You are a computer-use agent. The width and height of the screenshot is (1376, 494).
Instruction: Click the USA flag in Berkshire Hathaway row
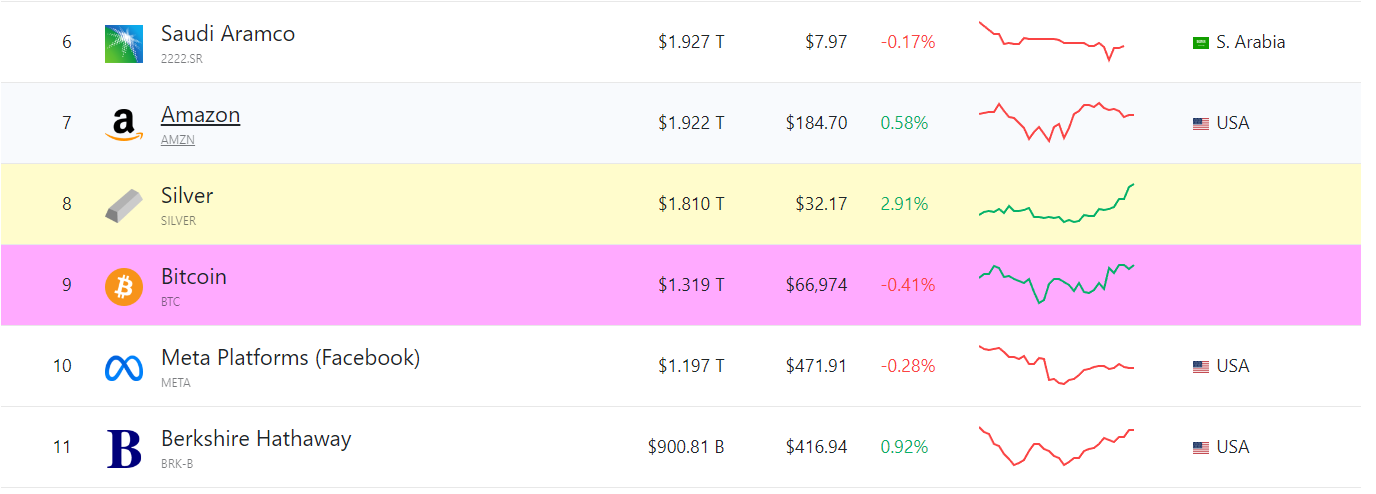[1201, 448]
